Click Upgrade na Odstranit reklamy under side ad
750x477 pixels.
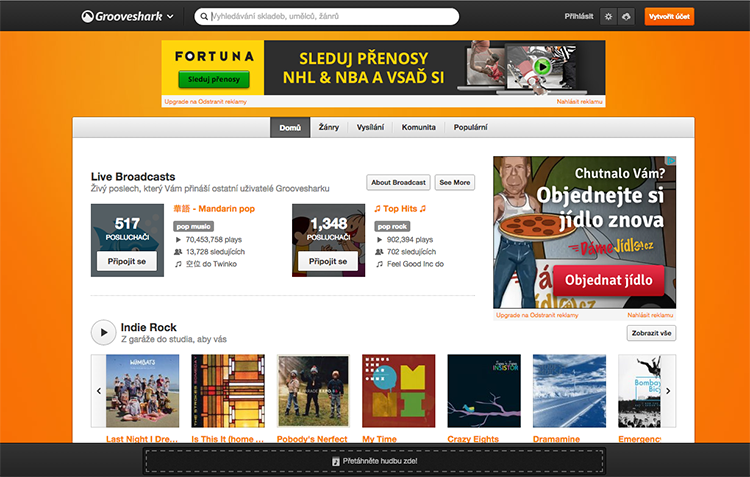pos(537,315)
